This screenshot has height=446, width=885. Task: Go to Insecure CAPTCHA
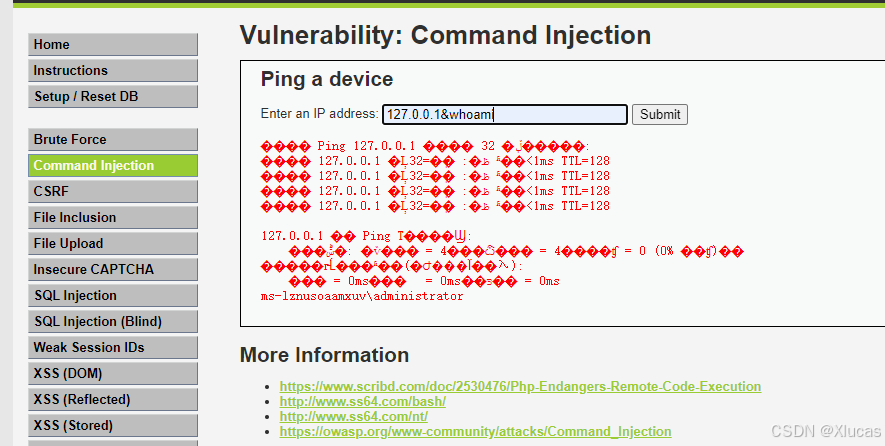(x=113, y=269)
